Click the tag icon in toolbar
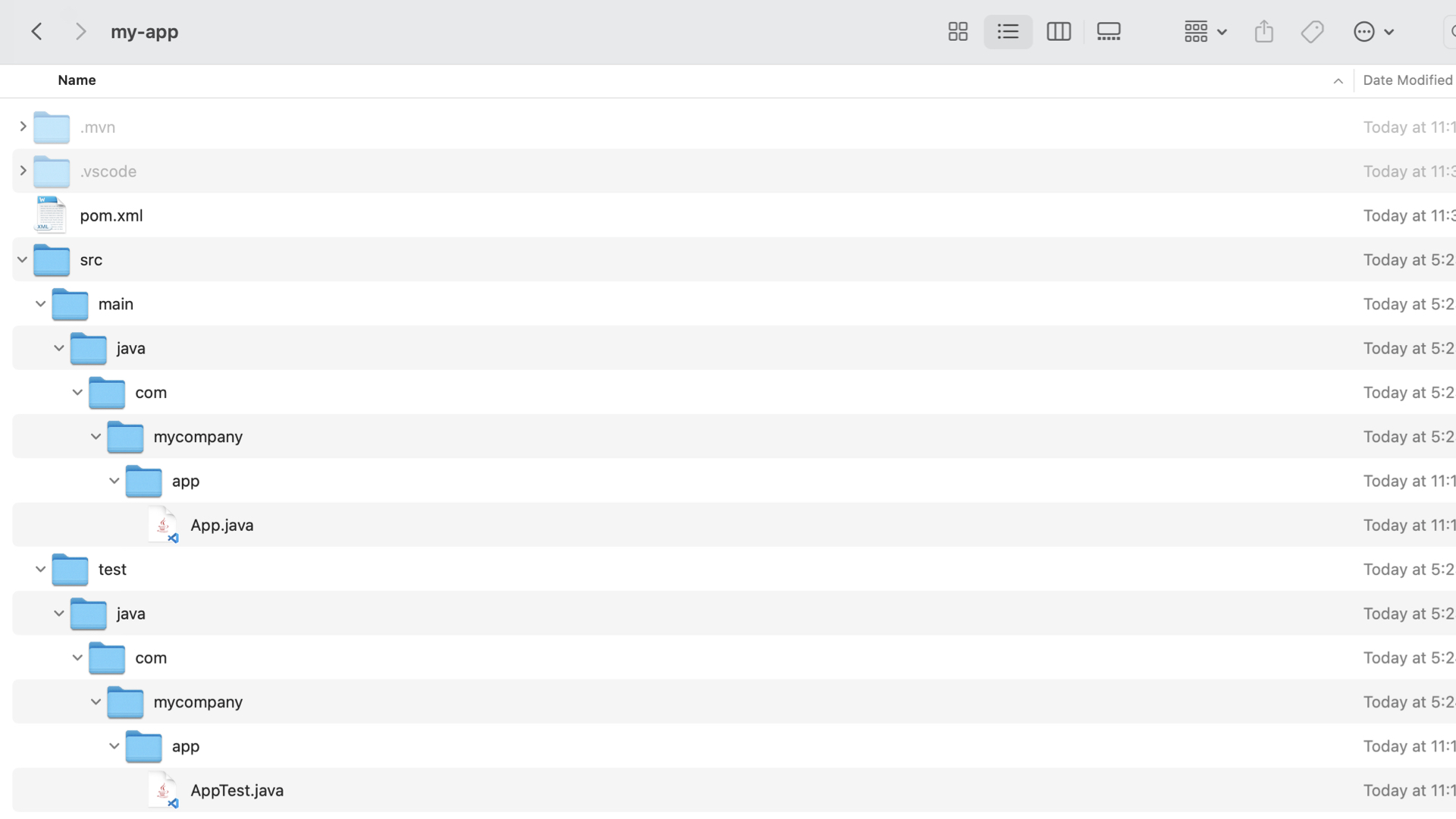Image resolution: width=1456 pixels, height=819 pixels. [x=1312, y=32]
